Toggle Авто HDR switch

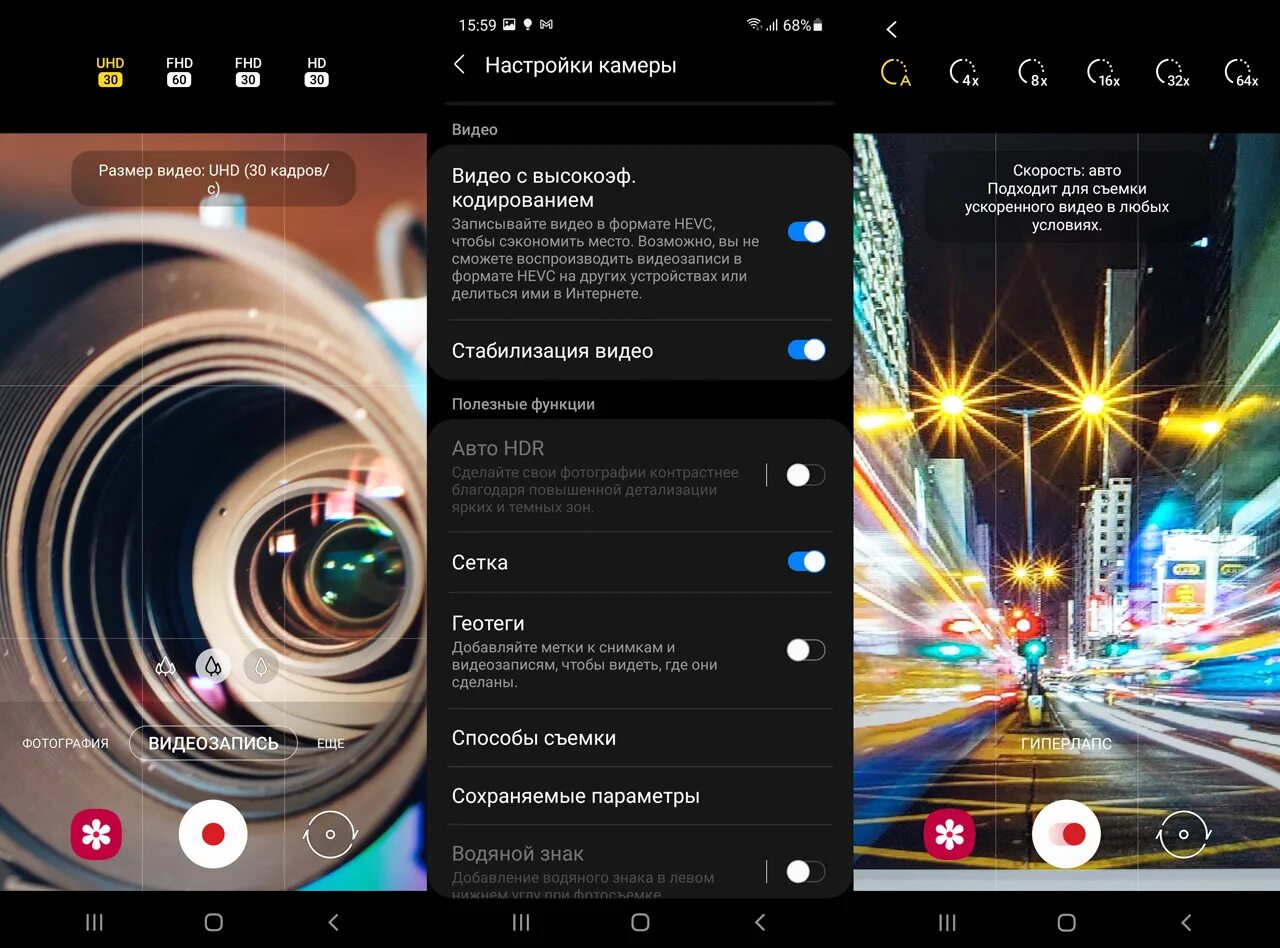point(806,475)
